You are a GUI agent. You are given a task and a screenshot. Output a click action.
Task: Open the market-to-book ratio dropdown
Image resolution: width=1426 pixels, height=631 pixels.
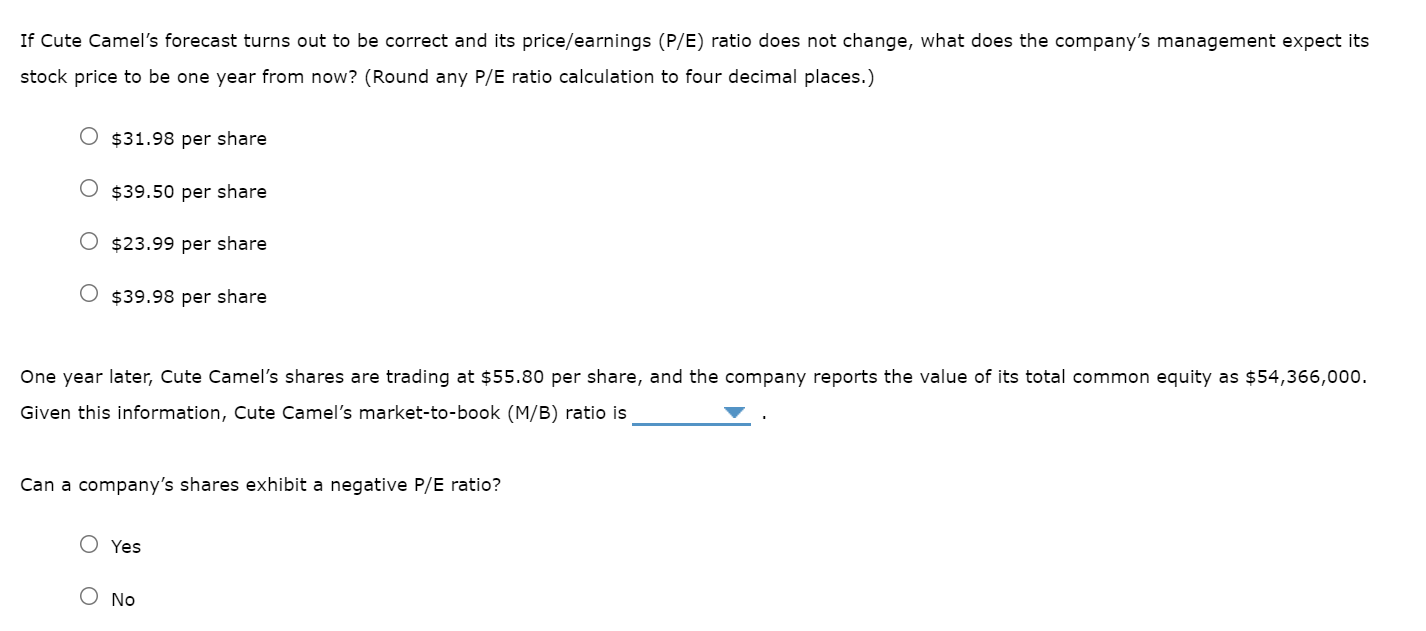click(x=735, y=410)
